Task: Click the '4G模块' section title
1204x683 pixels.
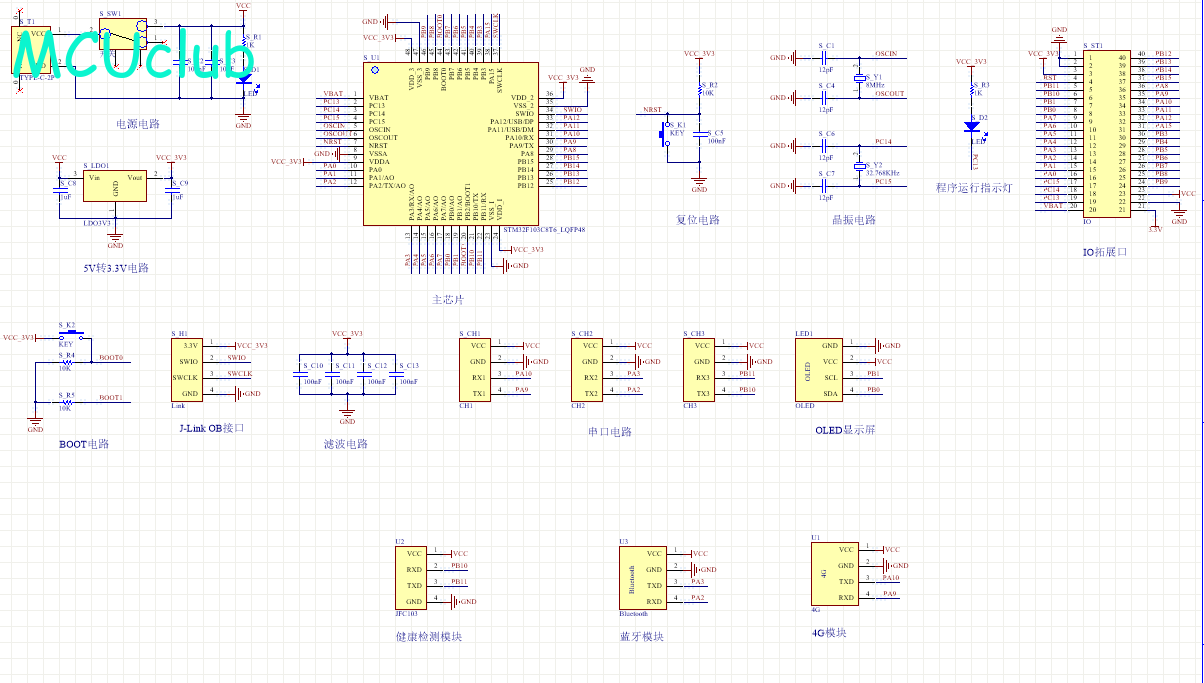Action: click(830, 633)
